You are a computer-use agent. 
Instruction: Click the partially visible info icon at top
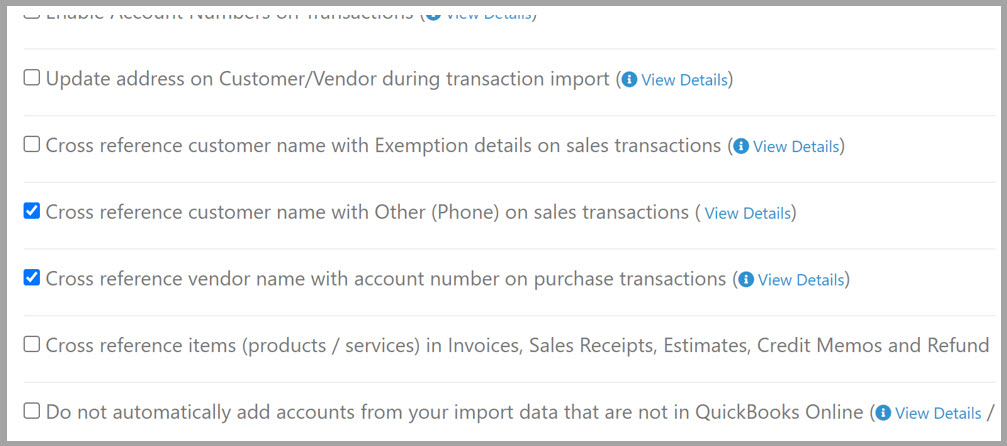[x=433, y=14]
